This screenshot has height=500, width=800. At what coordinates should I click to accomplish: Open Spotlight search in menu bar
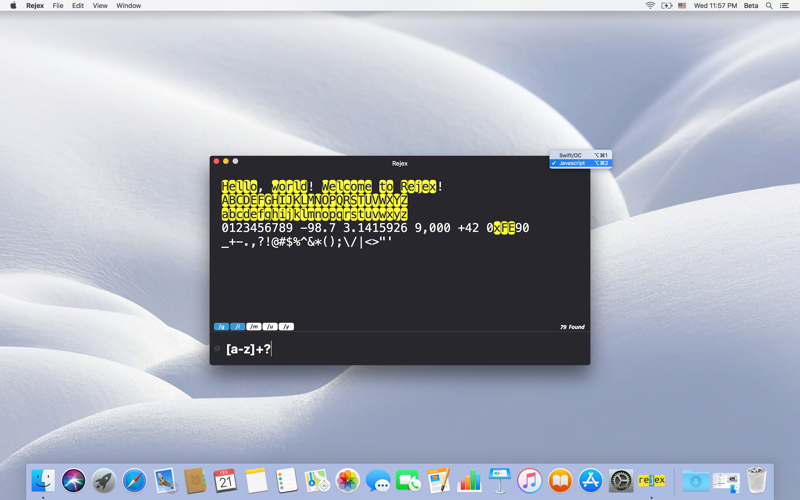point(769,6)
